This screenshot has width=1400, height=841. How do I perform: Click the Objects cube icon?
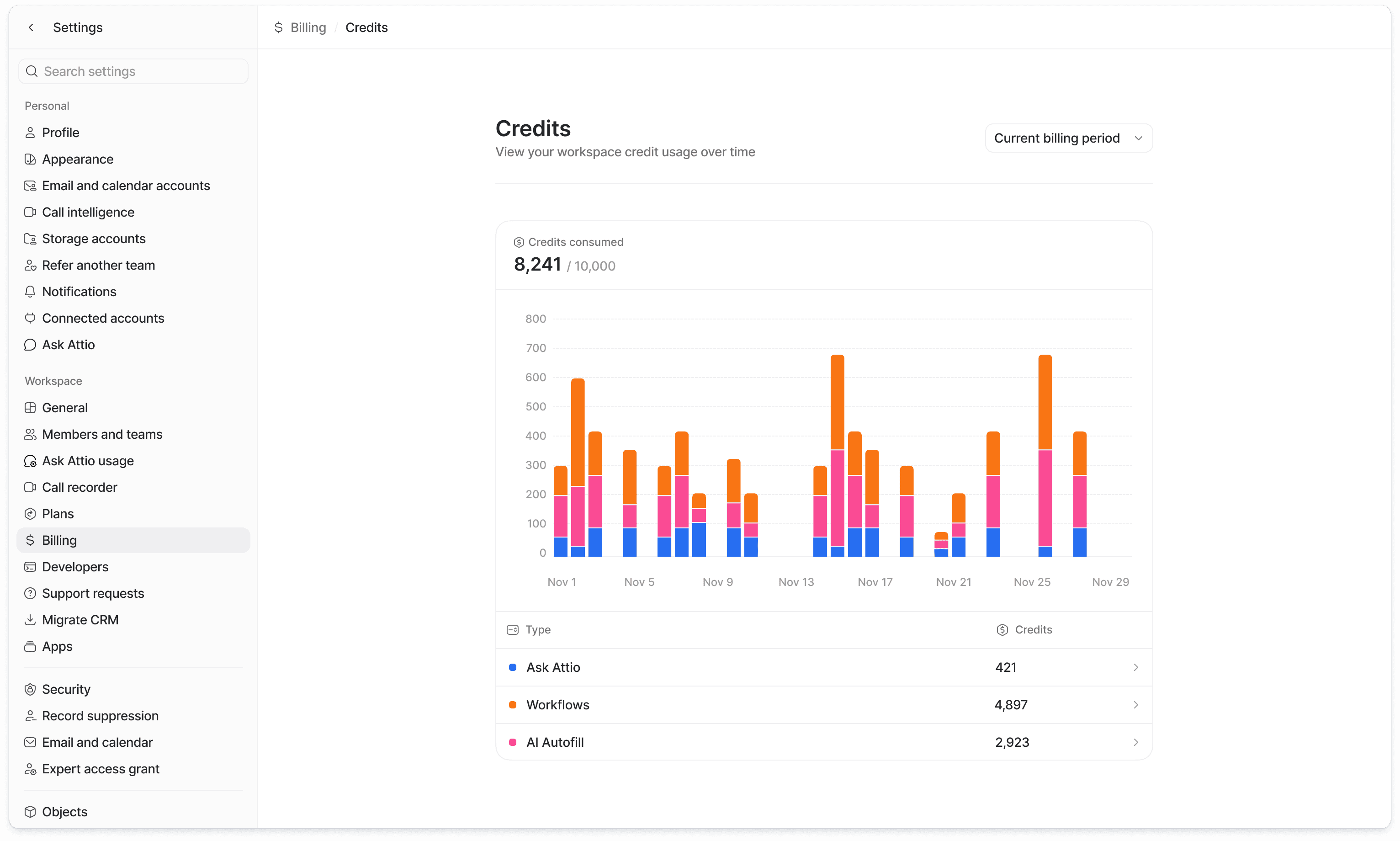[x=30, y=812]
